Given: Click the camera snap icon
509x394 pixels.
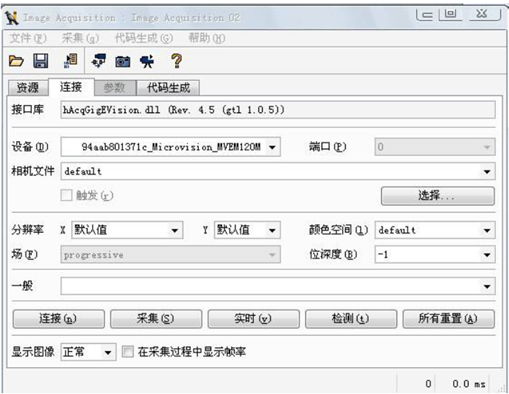Looking at the screenshot, I should pos(123,62).
